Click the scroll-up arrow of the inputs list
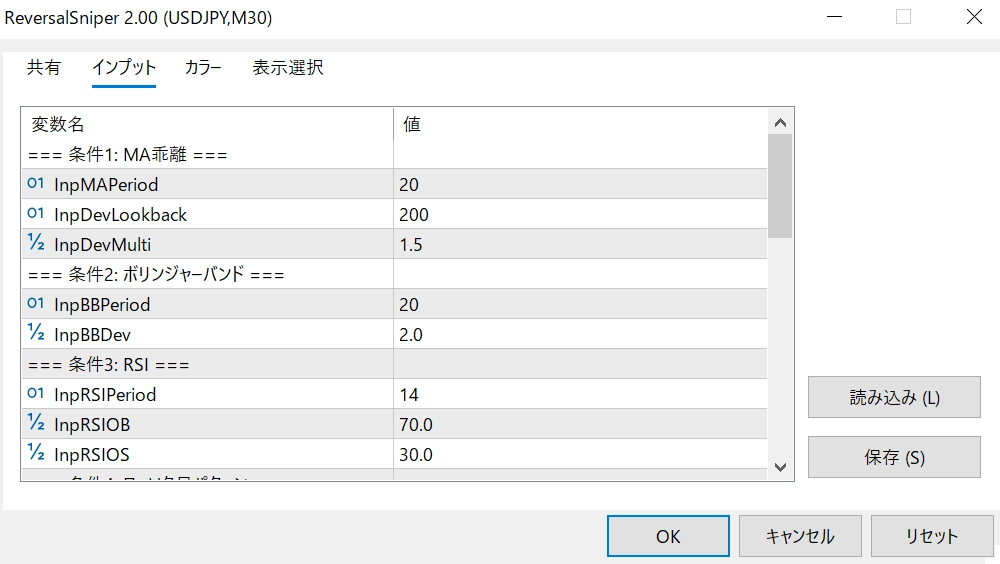 (x=780, y=123)
